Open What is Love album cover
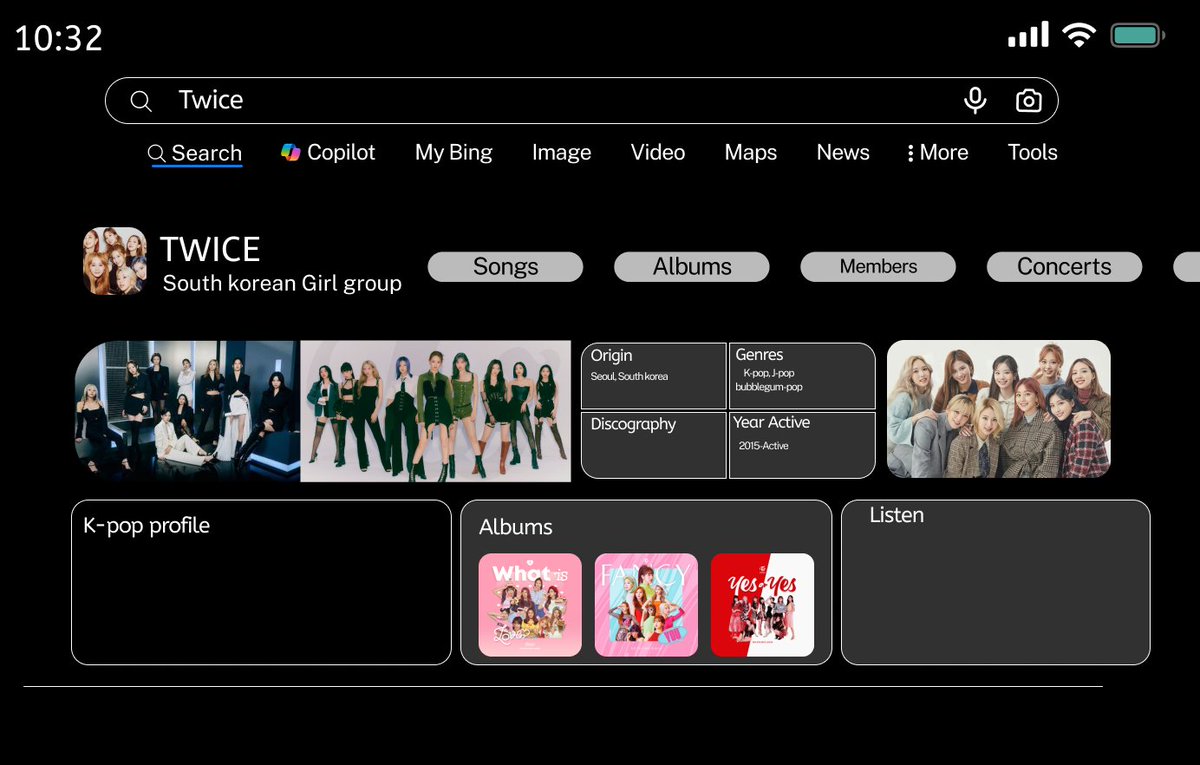Image resolution: width=1200 pixels, height=765 pixels. pyautogui.click(x=530, y=605)
